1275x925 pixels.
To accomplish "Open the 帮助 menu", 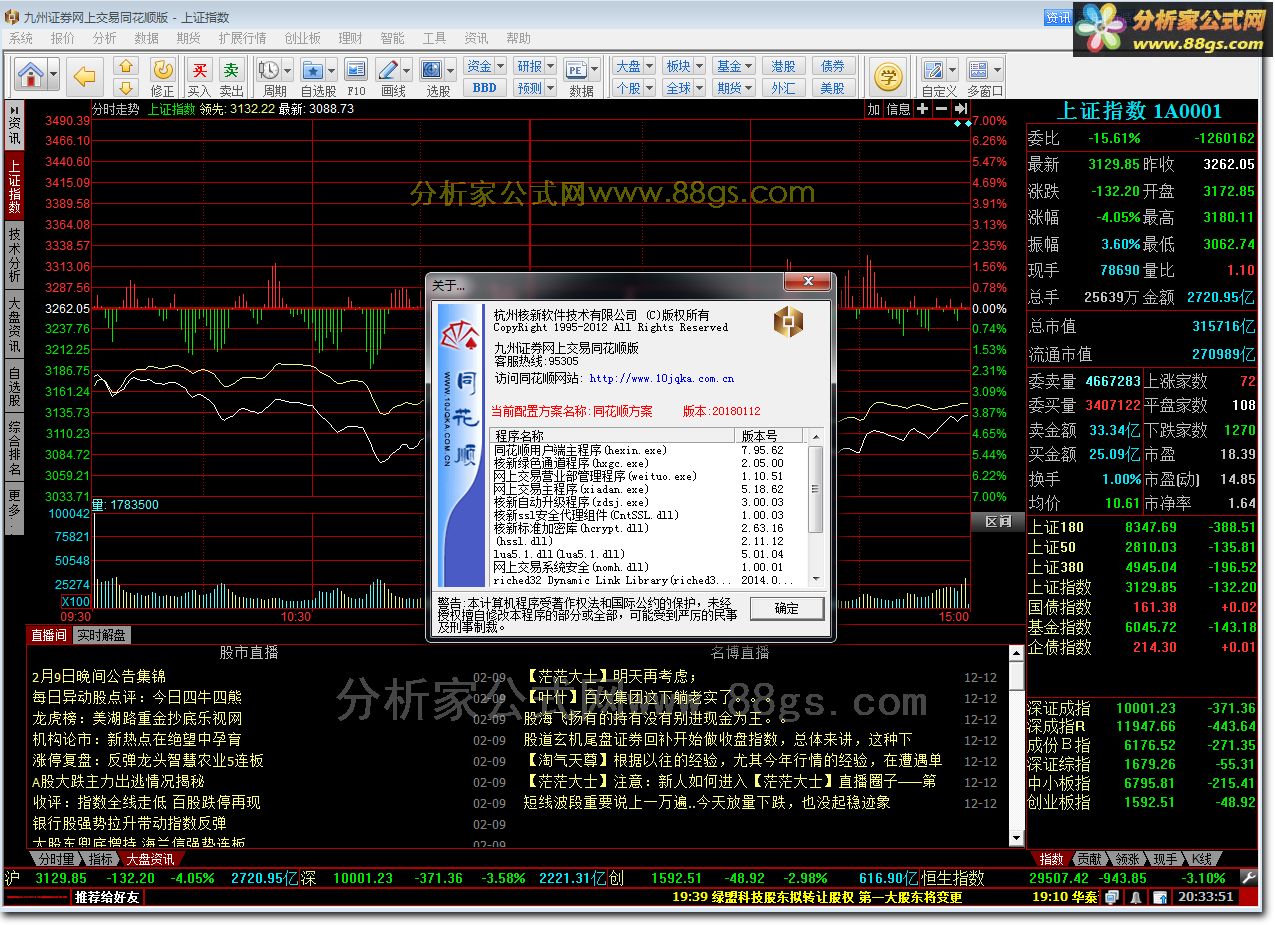I will point(518,38).
